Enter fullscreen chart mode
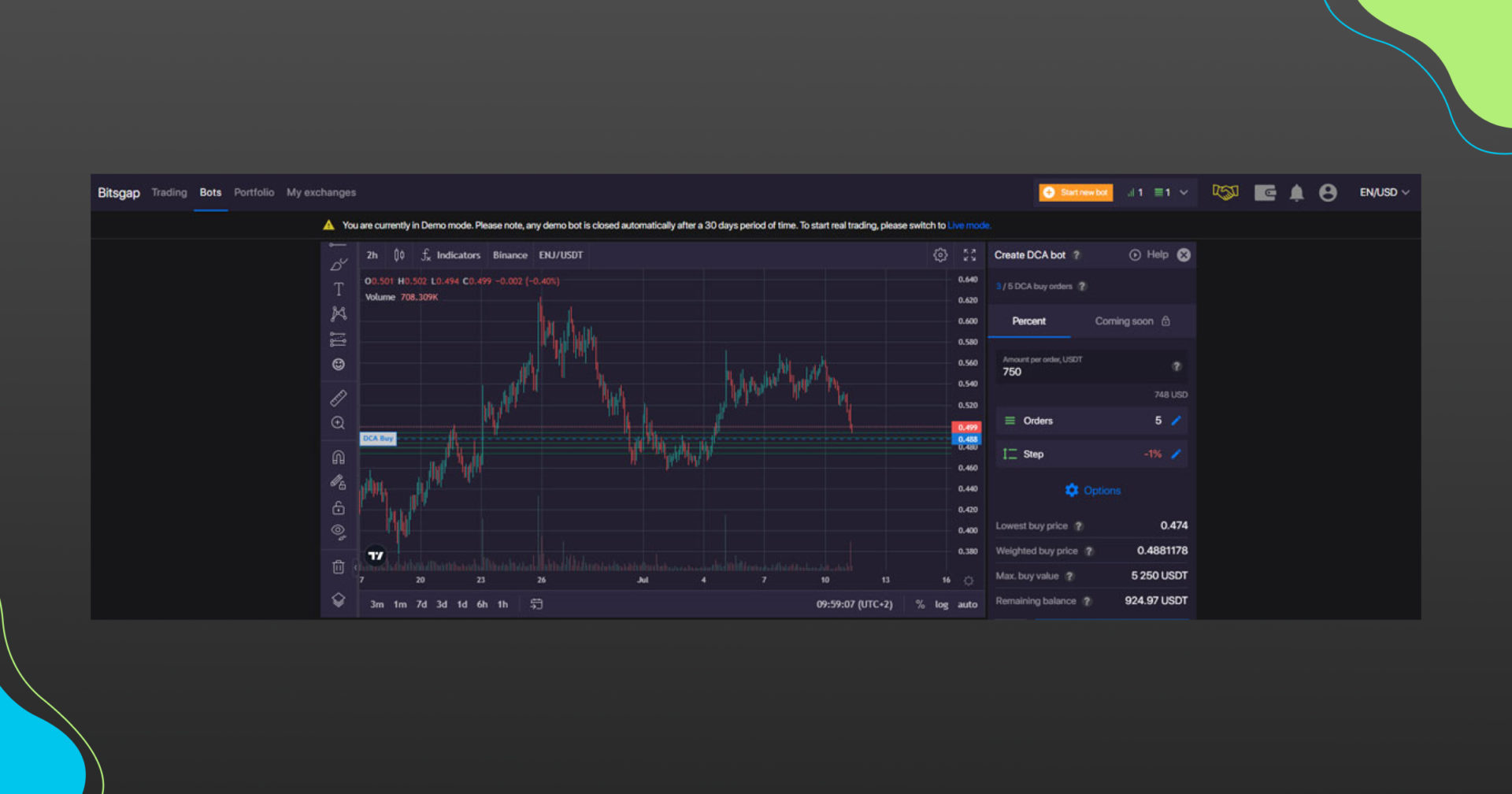The width and height of the screenshot is (1512, 794). coord(969,255)
